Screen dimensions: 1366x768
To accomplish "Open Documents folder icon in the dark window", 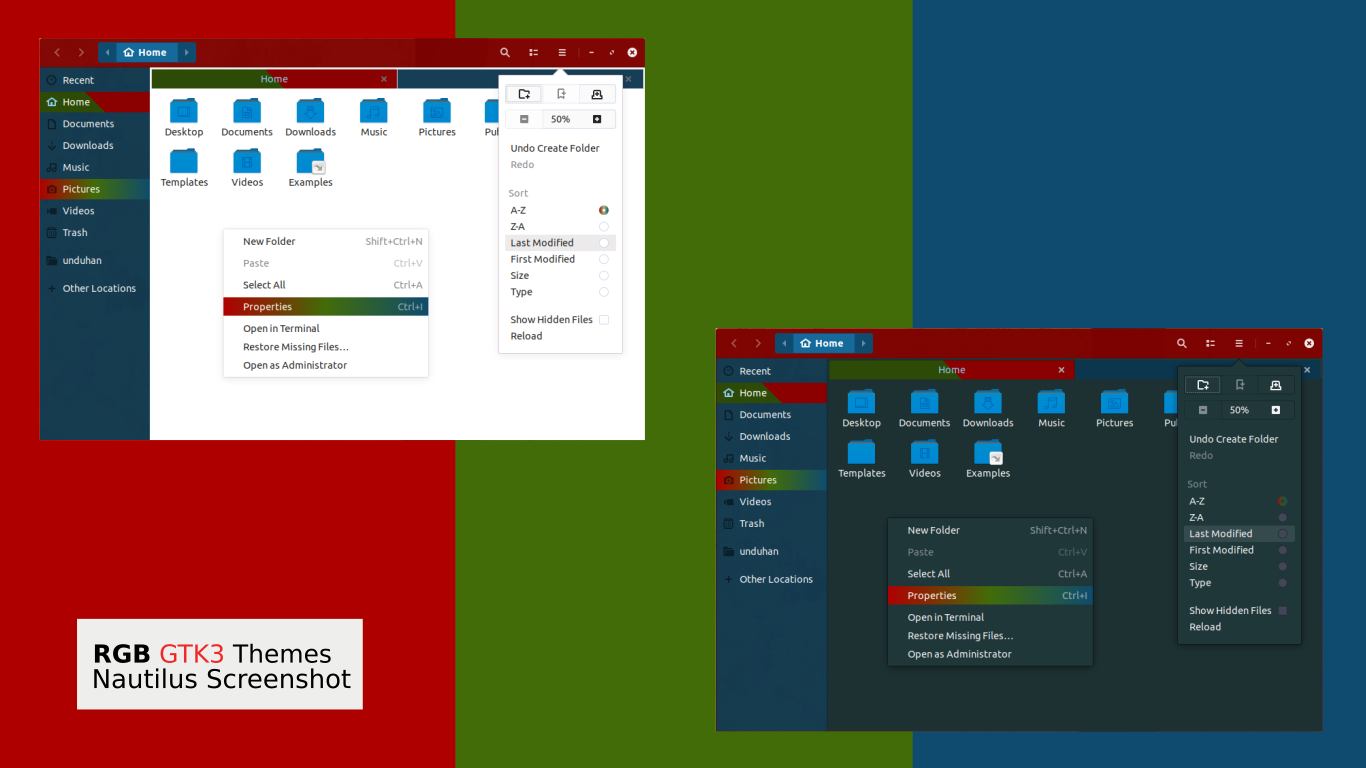I will click(924, 402).
